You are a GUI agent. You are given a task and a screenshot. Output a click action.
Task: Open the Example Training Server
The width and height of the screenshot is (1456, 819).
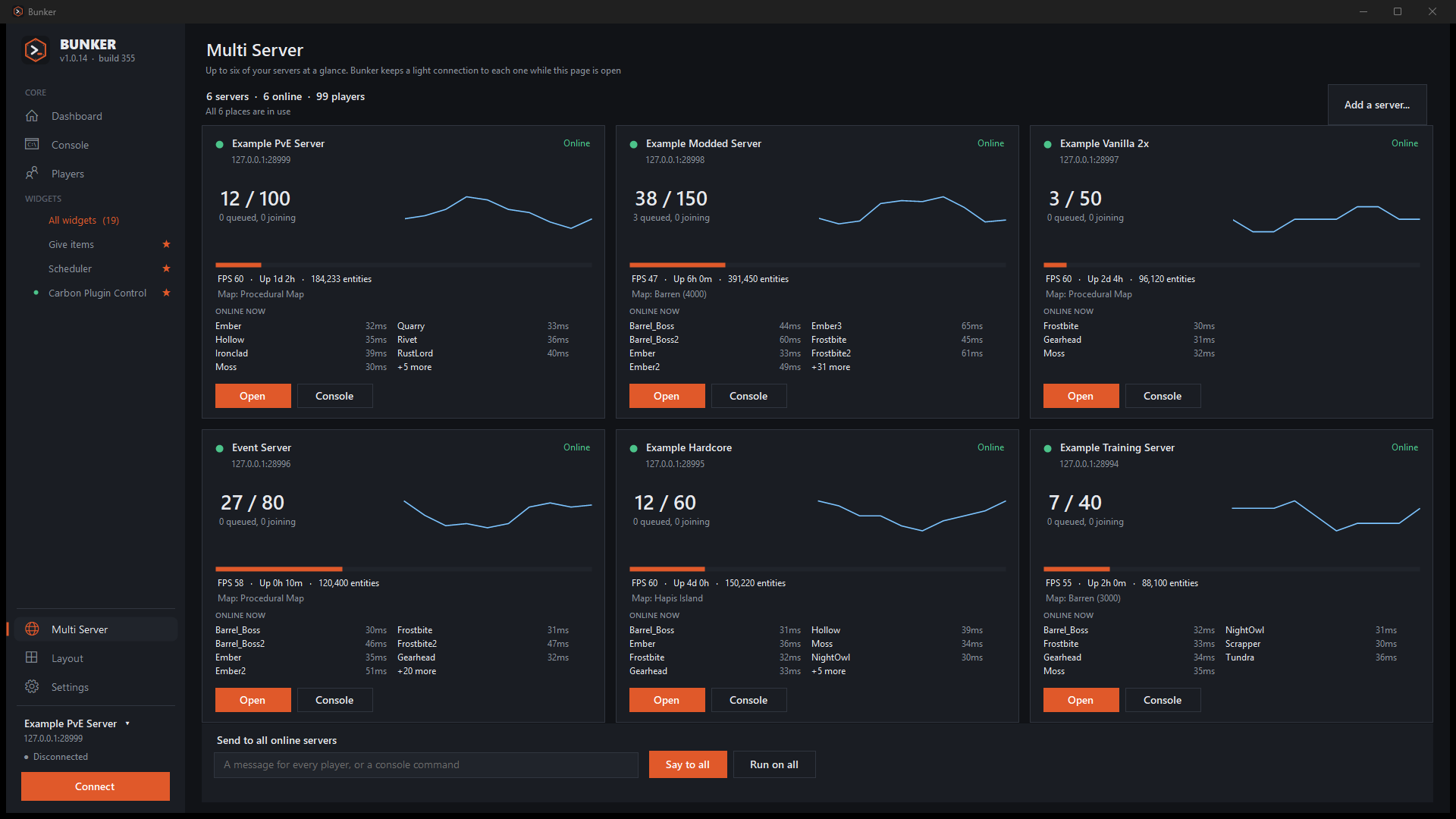pyautogui.click(x=1081, y=700)
